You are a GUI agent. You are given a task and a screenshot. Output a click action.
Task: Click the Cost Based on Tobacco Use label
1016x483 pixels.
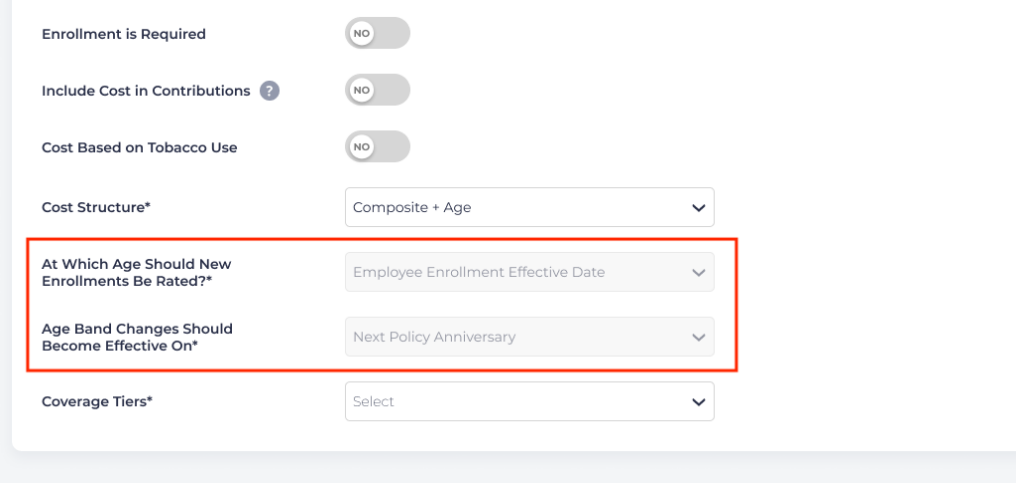(x=139, y=148)
